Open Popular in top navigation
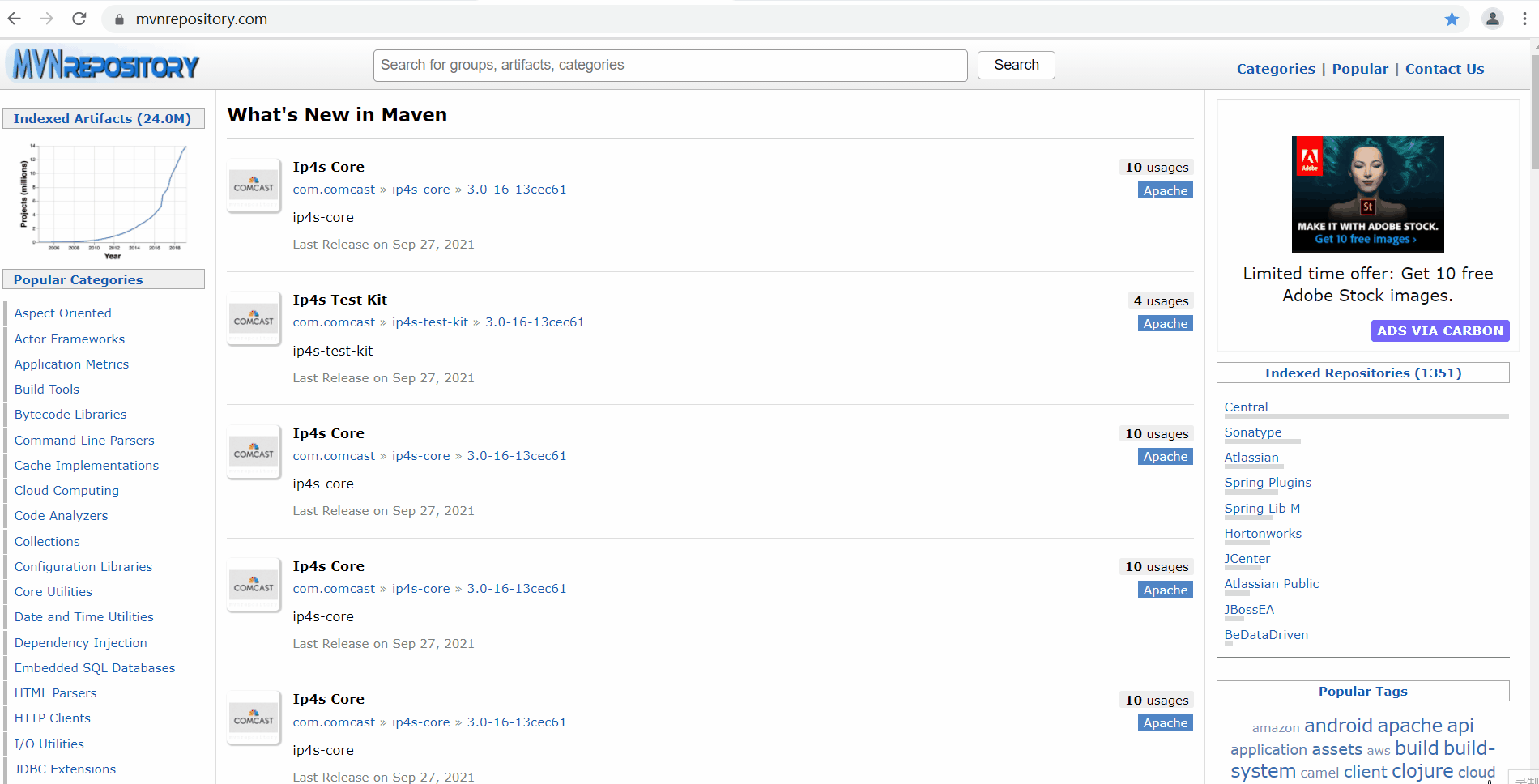Viewport: 1539px width, 784px height. pyautogui.click(x=1360, y=69)
